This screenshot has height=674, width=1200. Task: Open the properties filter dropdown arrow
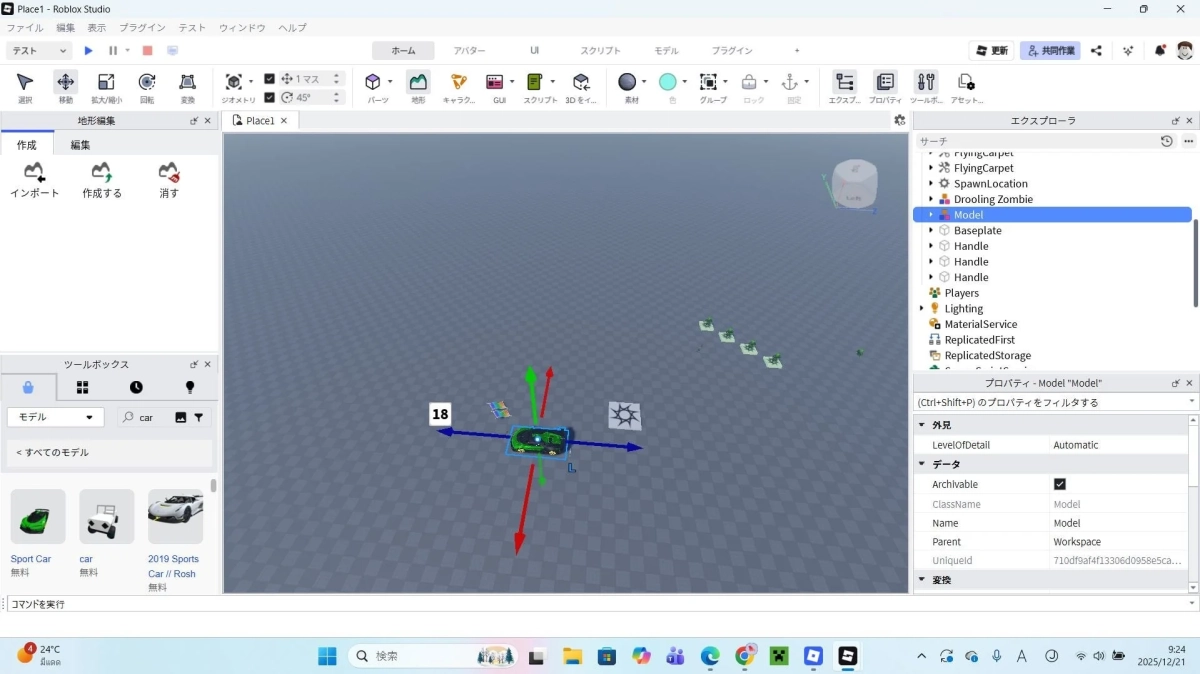click(1191, 402)
